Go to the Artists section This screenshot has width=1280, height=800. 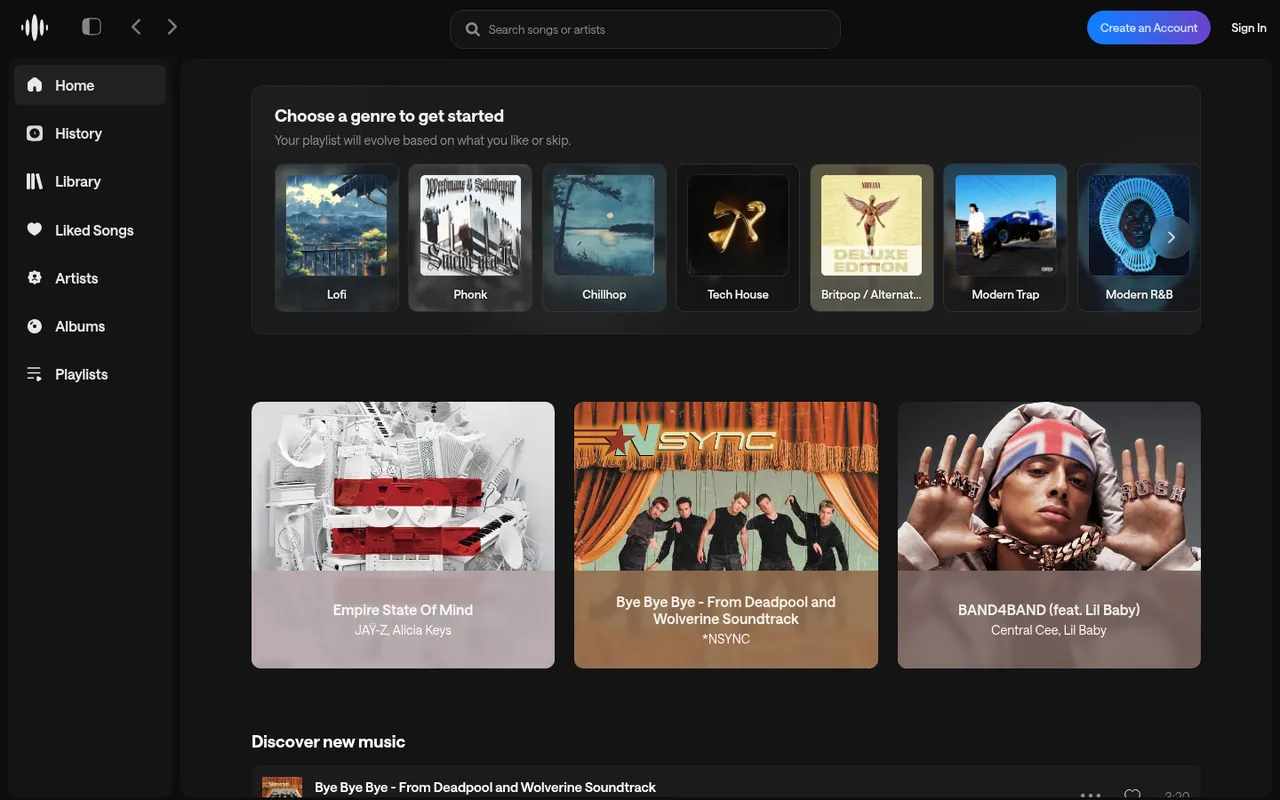pos(90,278)
